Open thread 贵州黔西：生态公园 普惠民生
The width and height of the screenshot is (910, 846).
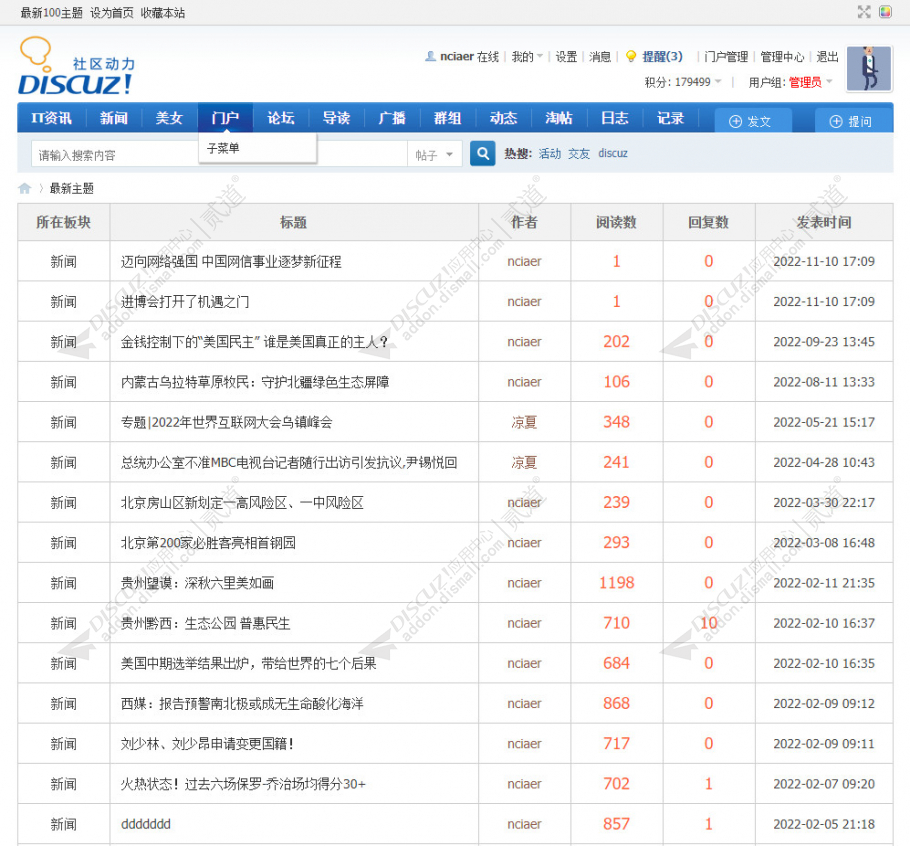pos(205,623)
